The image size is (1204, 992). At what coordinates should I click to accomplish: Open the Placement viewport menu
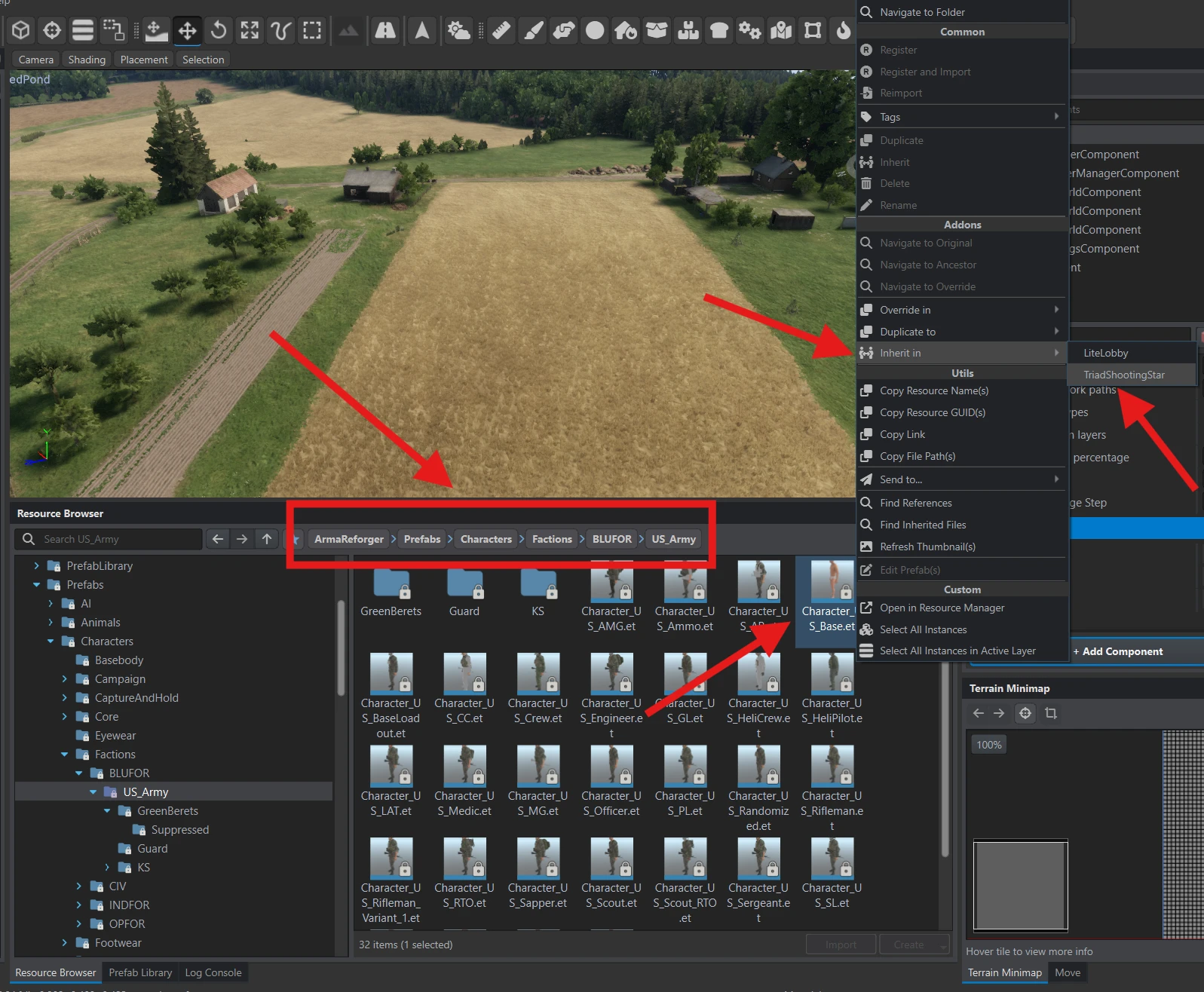144,60
